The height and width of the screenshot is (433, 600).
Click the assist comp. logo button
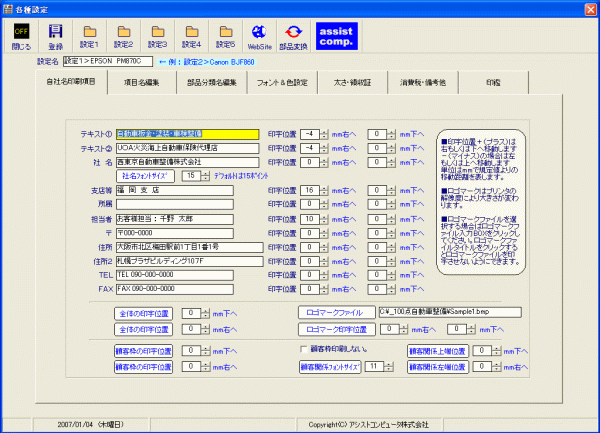[x=337, y=36]
